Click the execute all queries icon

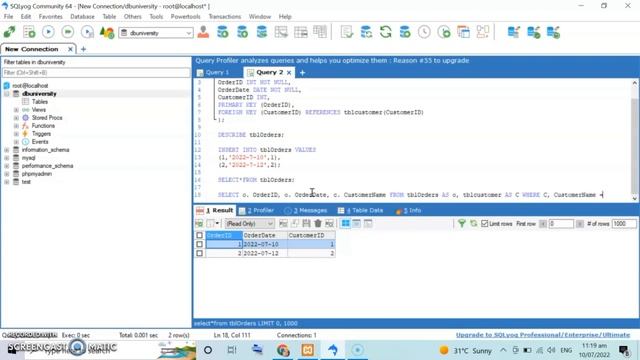[68, 32]
